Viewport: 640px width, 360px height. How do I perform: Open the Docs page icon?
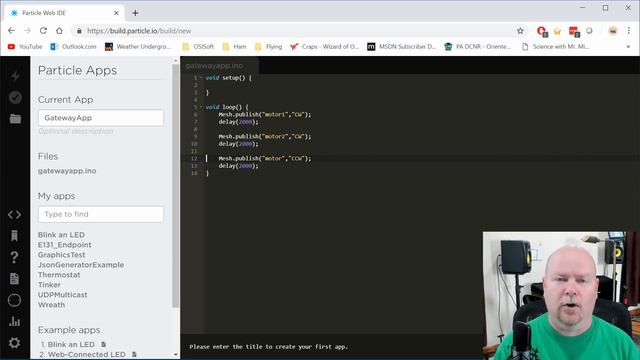click(x=14, y=279)
